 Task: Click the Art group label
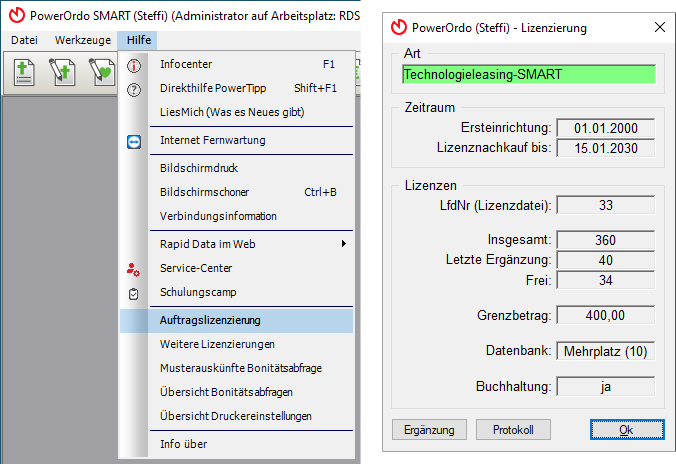[412, 53]
